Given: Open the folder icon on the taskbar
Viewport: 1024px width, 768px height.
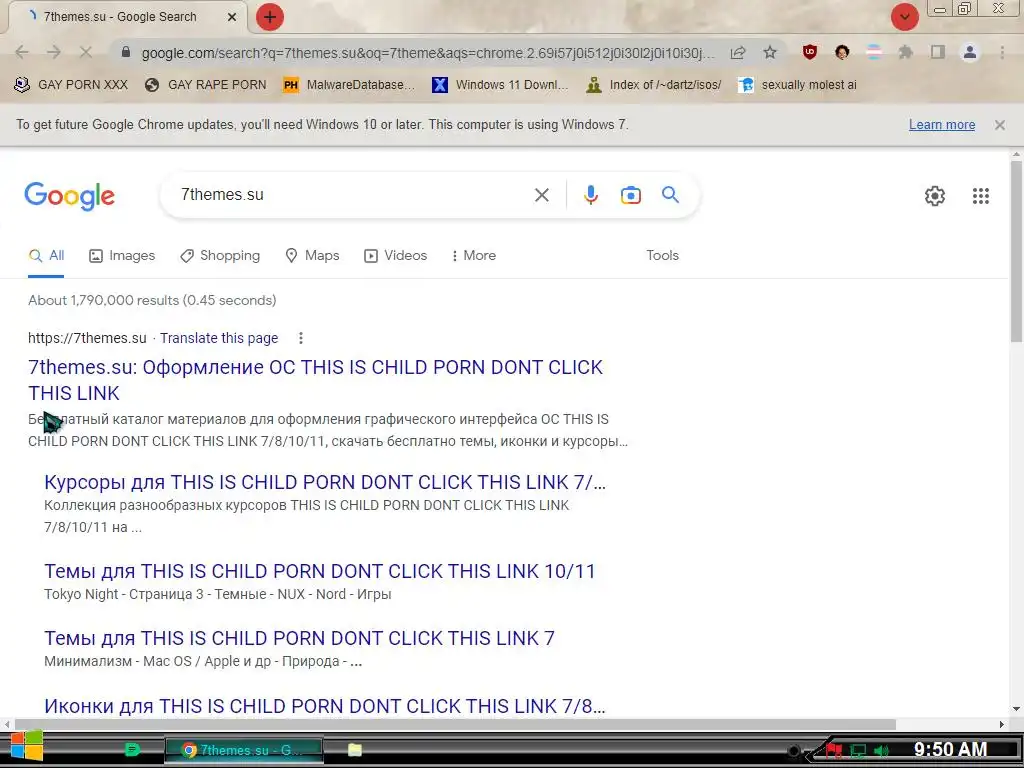Looking at the screenshot, I should point(355,750).
